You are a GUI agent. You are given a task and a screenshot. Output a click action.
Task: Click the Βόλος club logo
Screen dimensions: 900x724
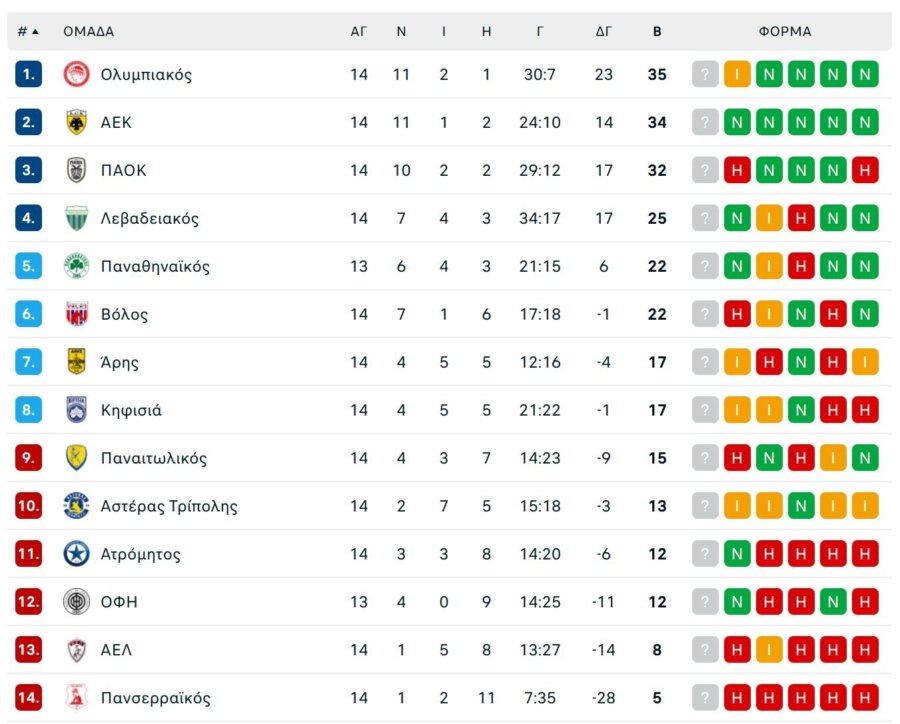(x=77, y=314)
